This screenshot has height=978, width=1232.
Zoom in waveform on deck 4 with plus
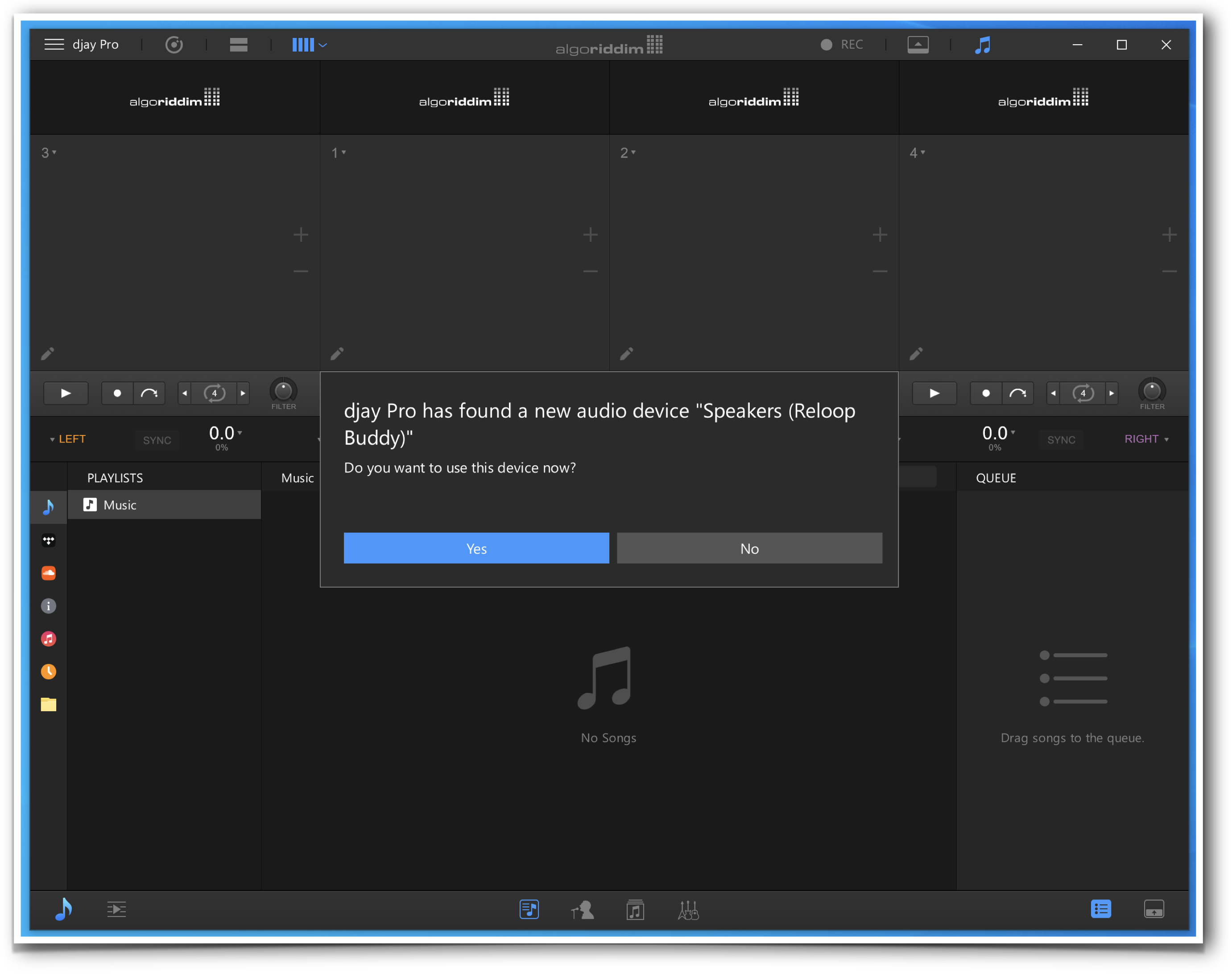coord(1170,234)
